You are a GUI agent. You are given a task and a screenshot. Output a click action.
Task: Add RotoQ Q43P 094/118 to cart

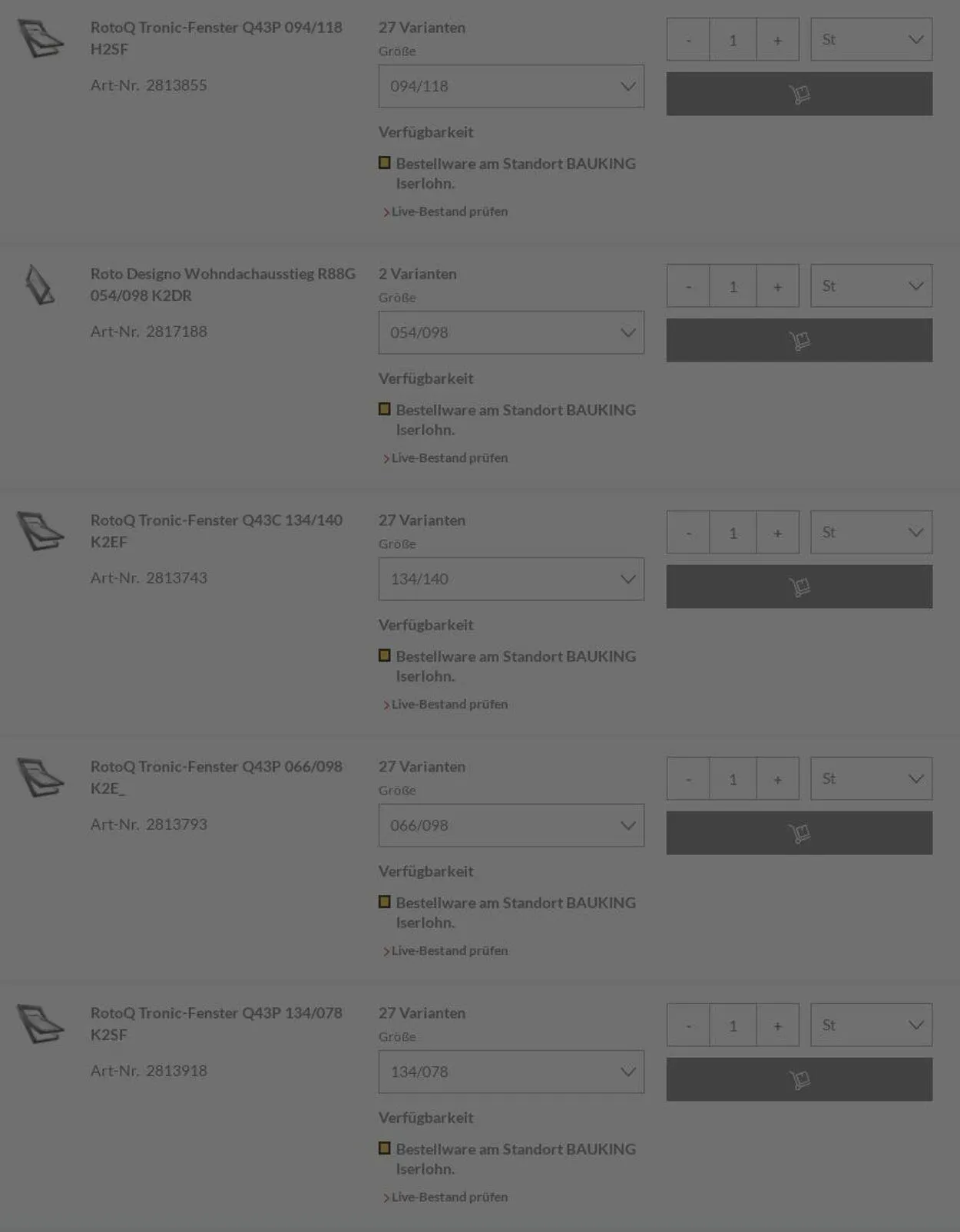pos(799,94)
